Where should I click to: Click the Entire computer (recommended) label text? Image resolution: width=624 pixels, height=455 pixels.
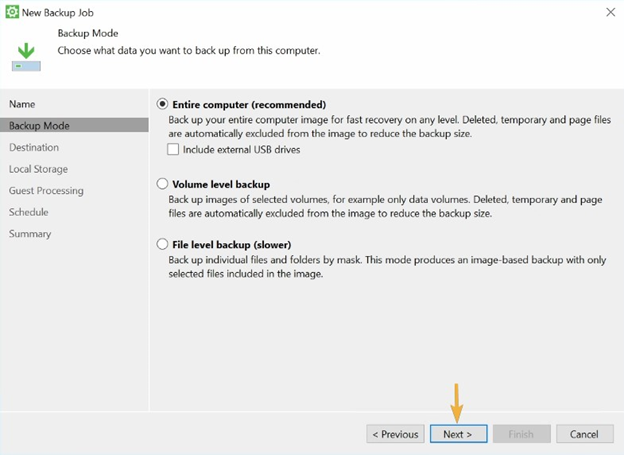pyautogui.click(x=249, y=104)
